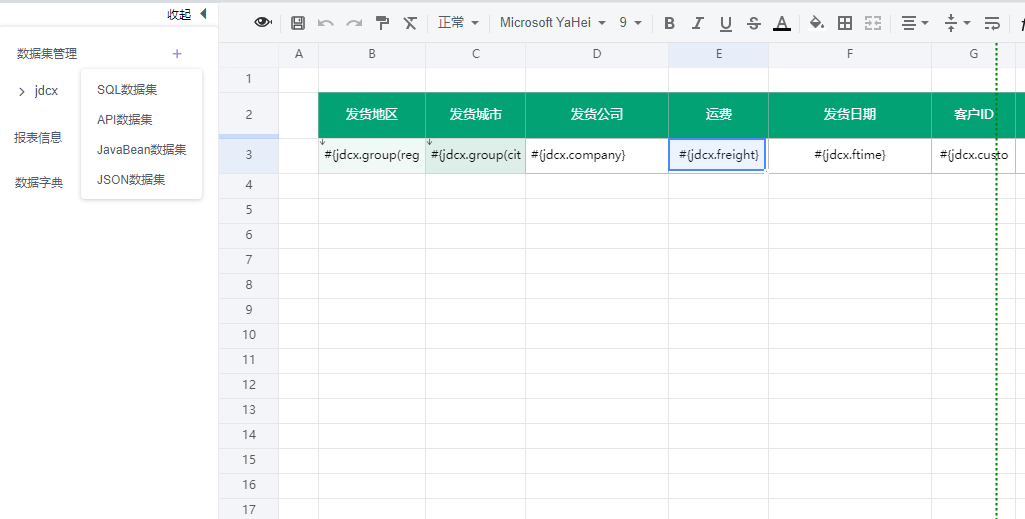Screen dimensions: 1025x519
Task: Toggle underline formatting
Action: coord(726,24)
